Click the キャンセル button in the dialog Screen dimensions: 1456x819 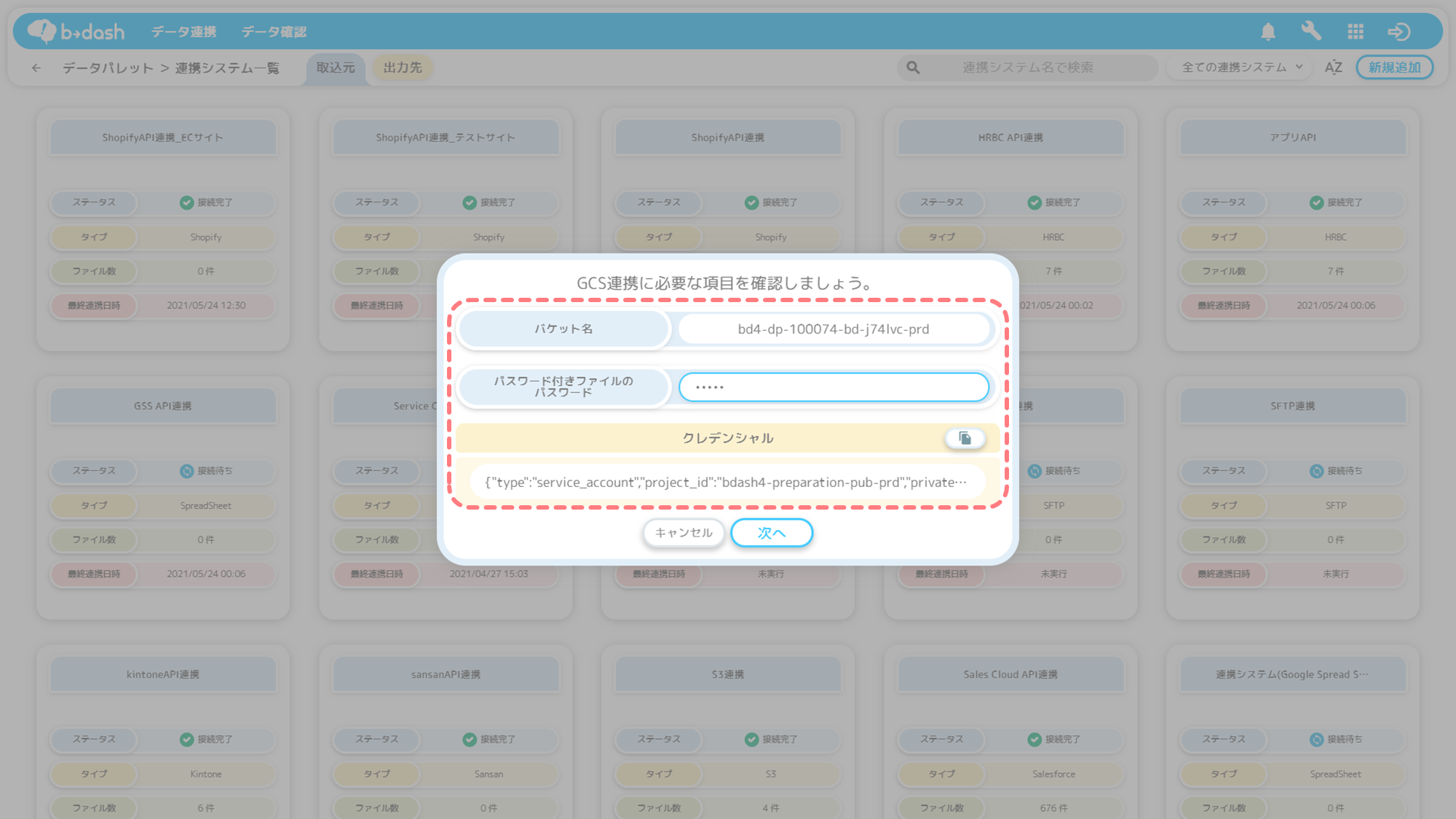684,533
